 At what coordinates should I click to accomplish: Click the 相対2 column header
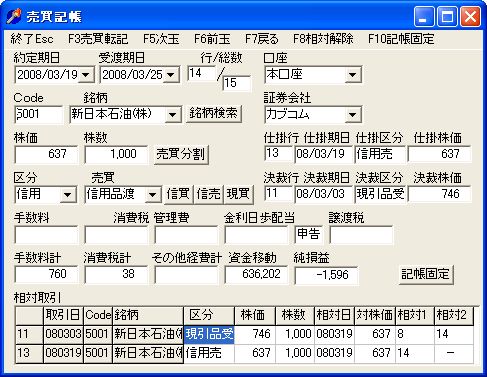coord(454,315)
